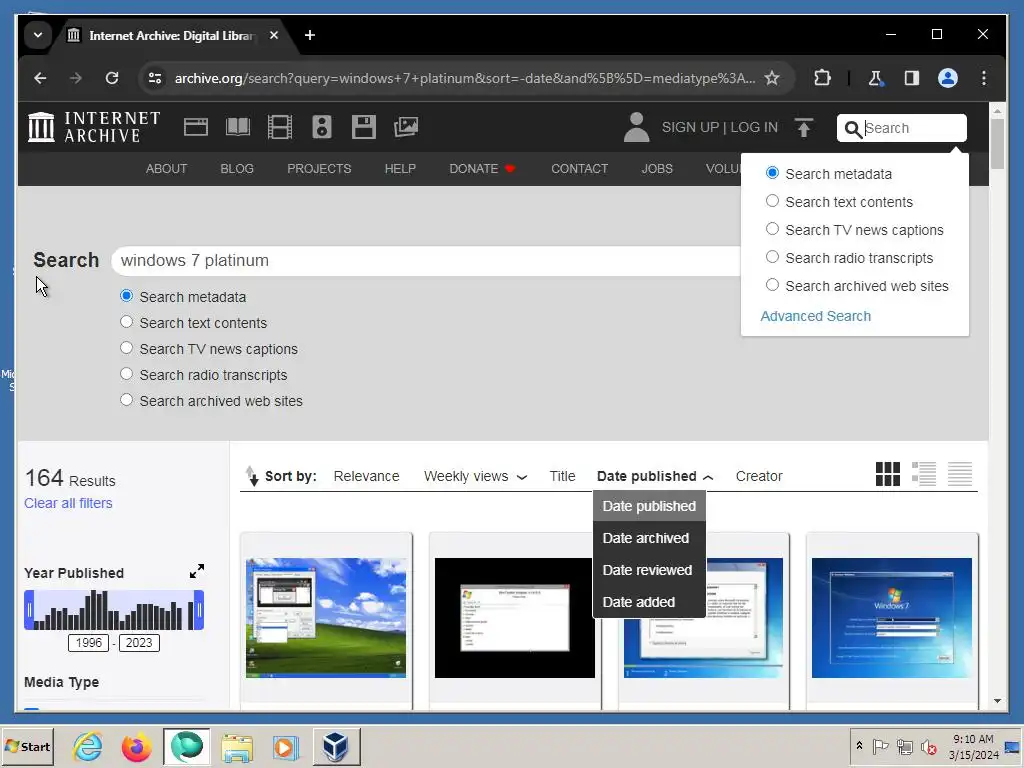The image size is (1024, 768).
Task: Open the Chrome extensions puzzle icon
Action: point(822,78)
